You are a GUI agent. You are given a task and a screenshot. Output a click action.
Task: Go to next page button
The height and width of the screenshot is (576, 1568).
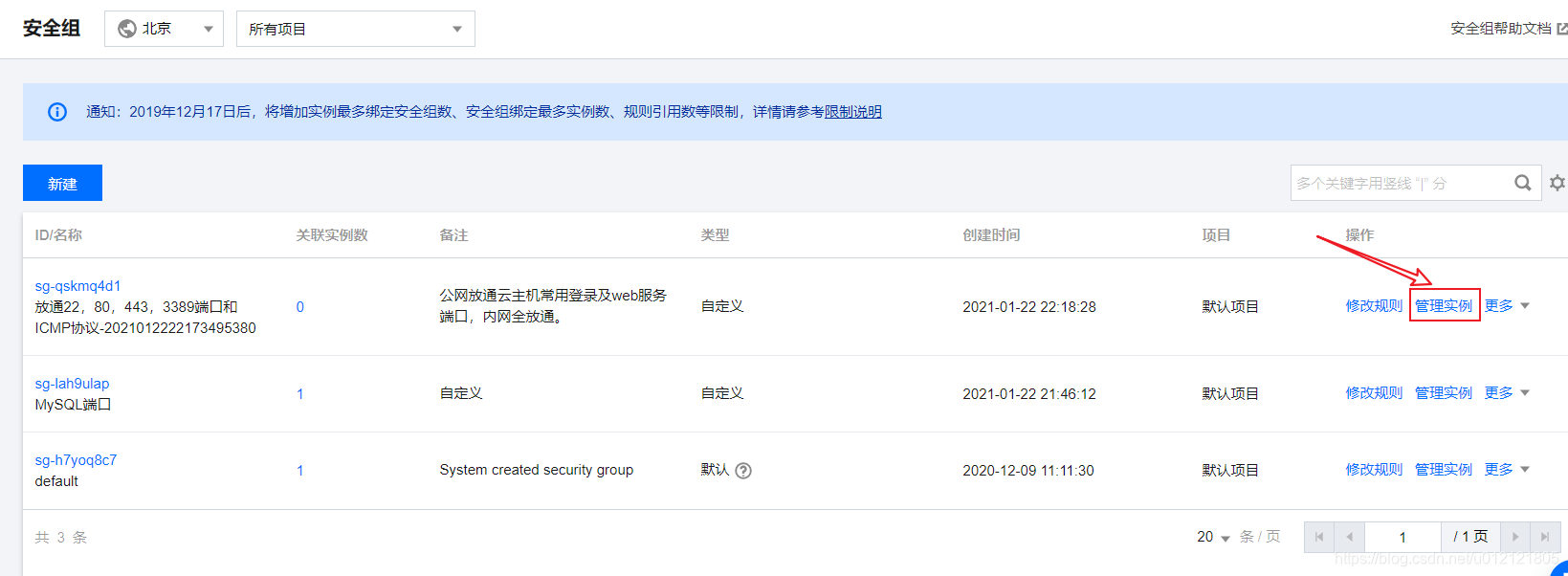1515,537
